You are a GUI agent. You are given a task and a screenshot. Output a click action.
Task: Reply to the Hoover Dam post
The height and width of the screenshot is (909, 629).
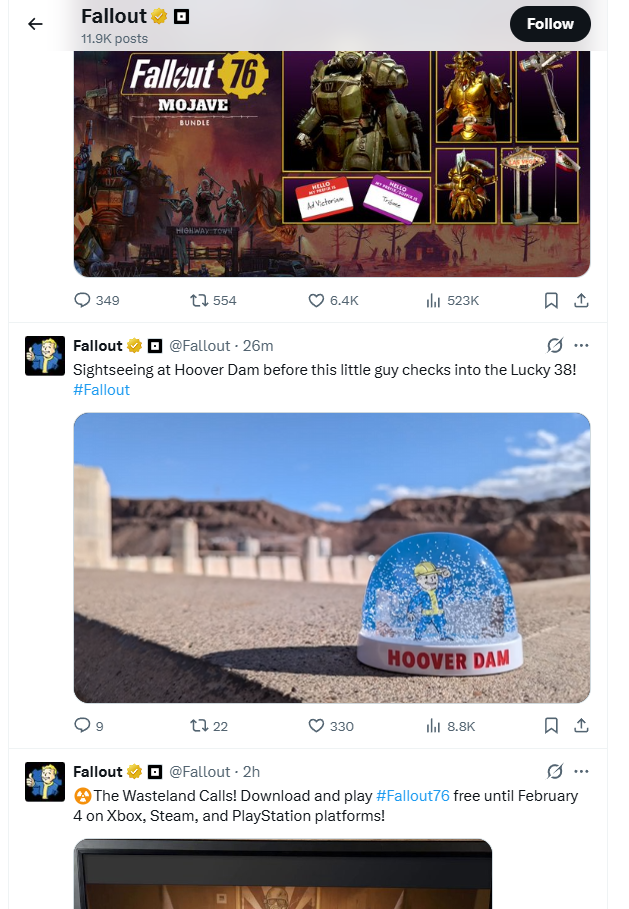pyautogui.click(x=89, y=726)
